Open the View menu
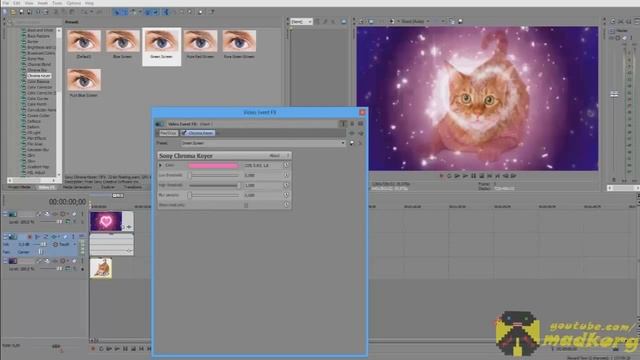The width and height of the screenshot is (640, 360). 29,3
